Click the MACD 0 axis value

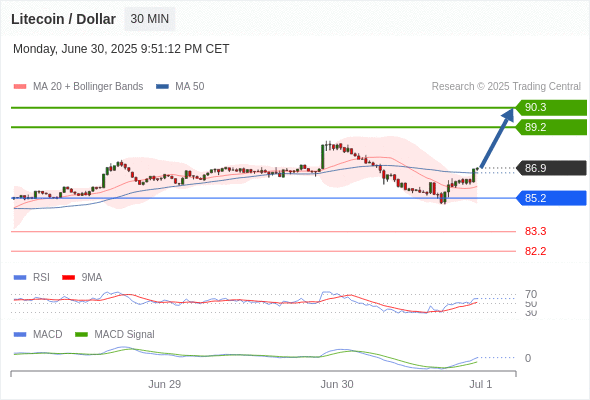[528, 358]
